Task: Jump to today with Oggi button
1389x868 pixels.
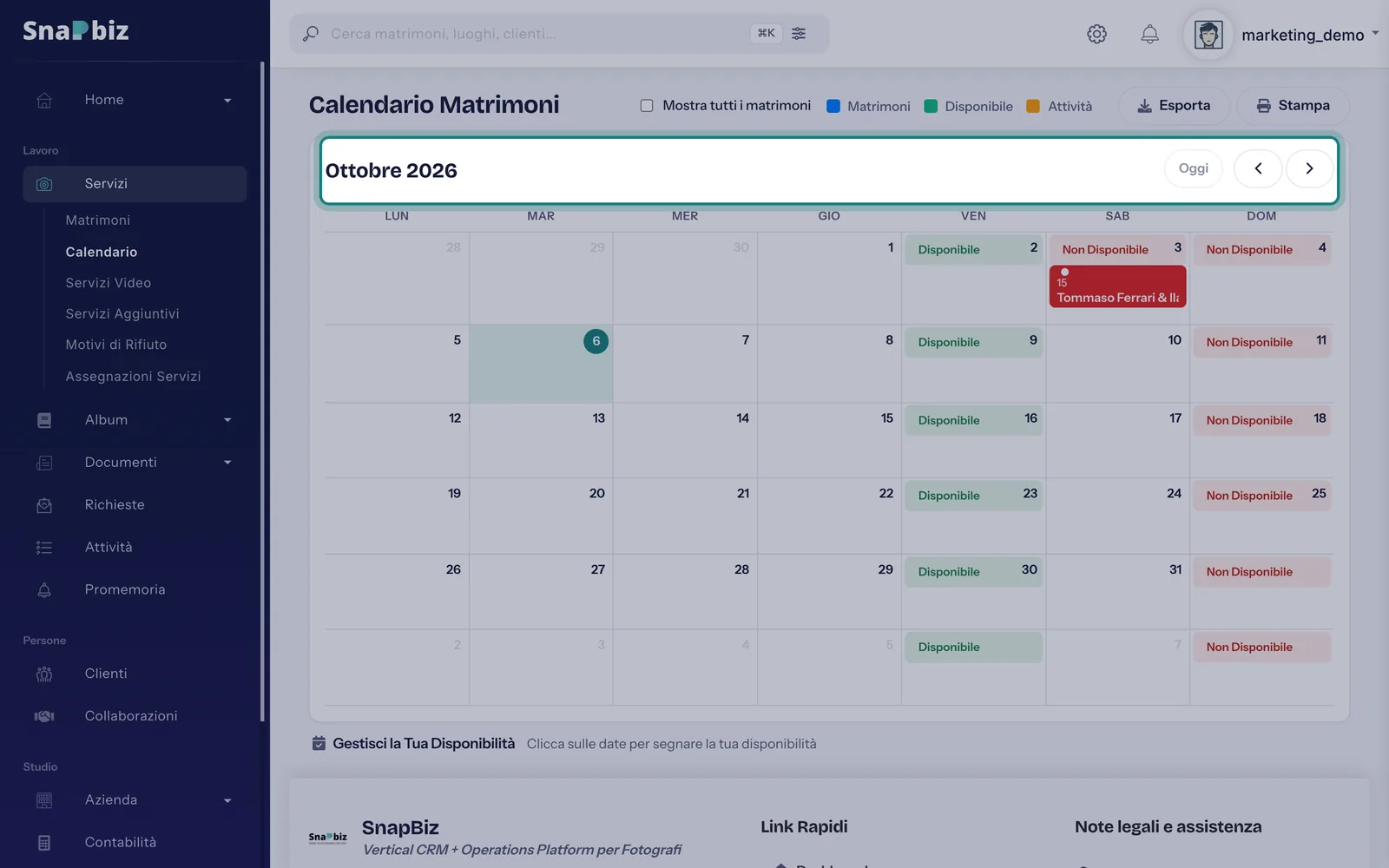Action: coord(1193,168)
